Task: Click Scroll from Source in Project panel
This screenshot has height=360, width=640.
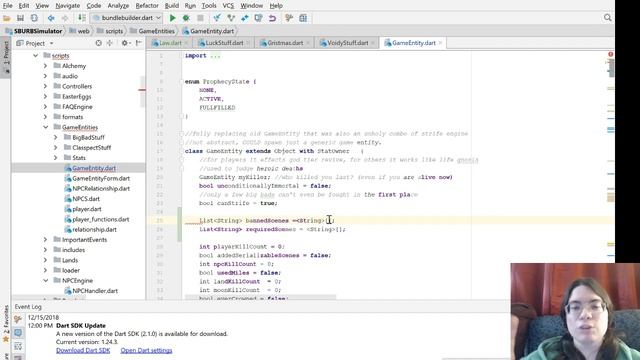Action: tap(98, 43)
